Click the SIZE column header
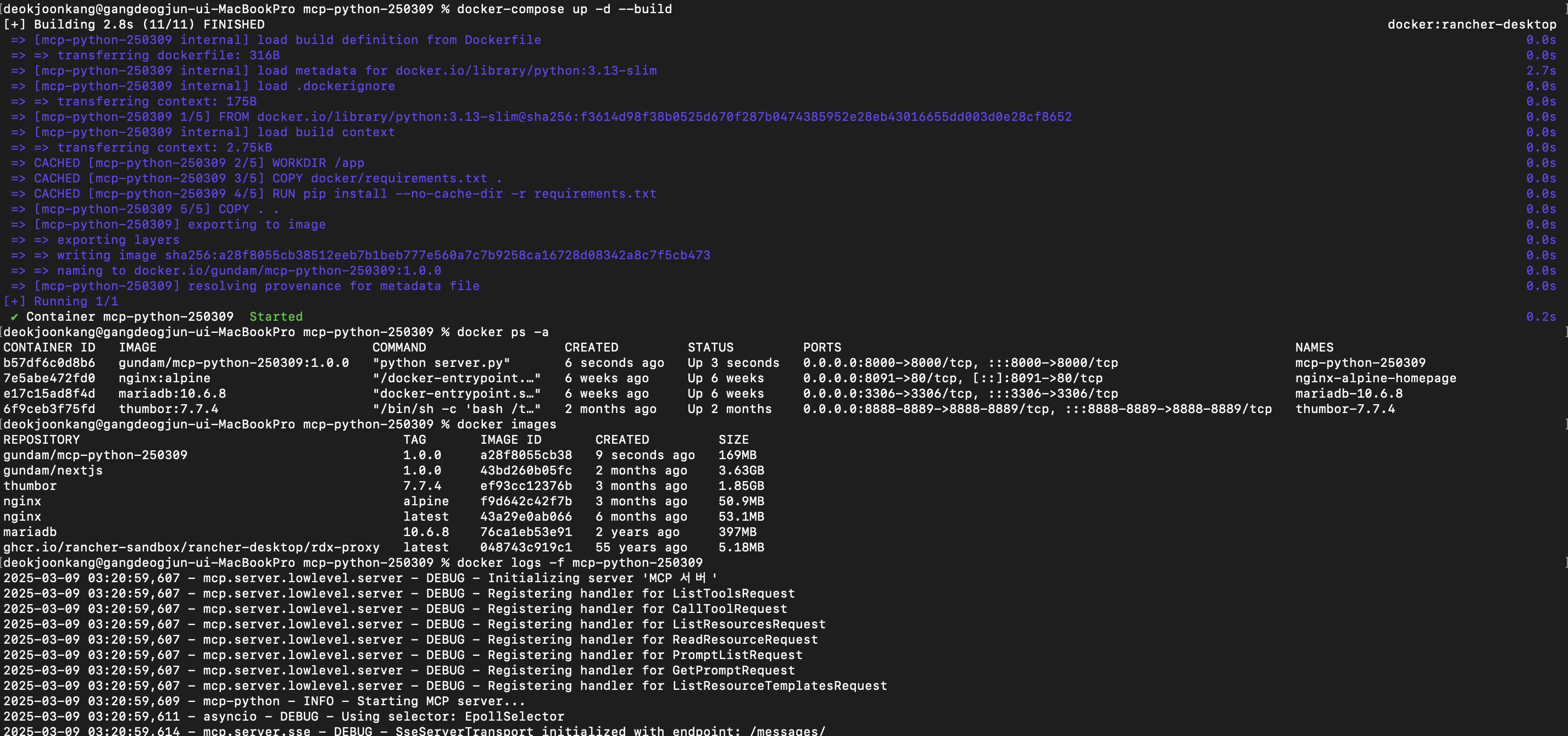This screenshot has width=1568, height=736. 733,440
